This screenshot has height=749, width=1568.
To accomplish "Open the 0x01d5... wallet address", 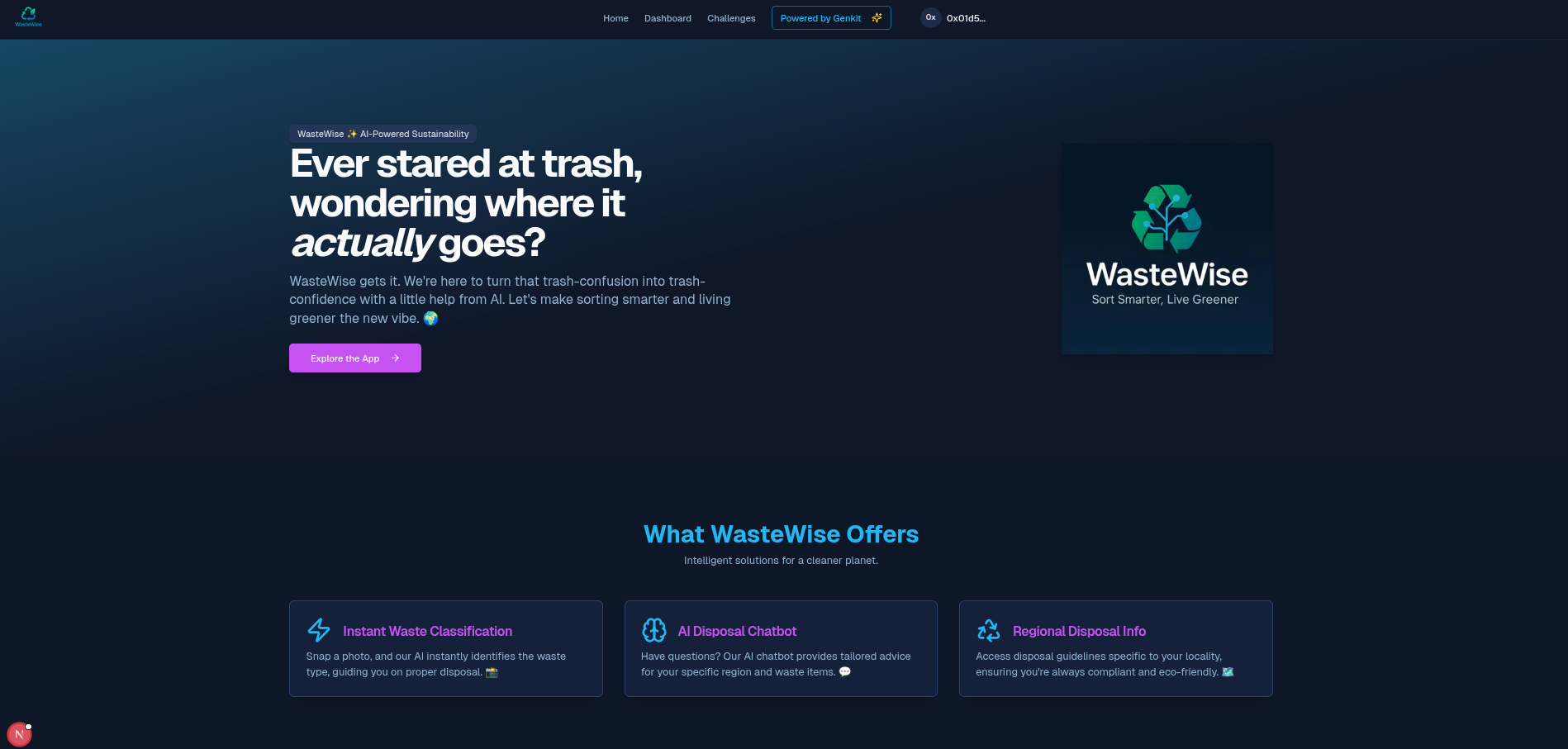I will click(966, 18).
